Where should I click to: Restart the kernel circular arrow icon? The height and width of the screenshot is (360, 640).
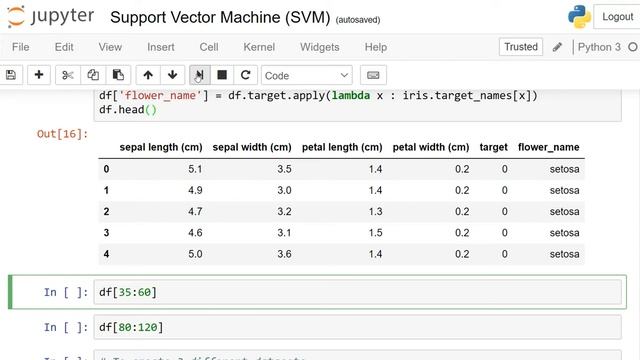(245, 75)
